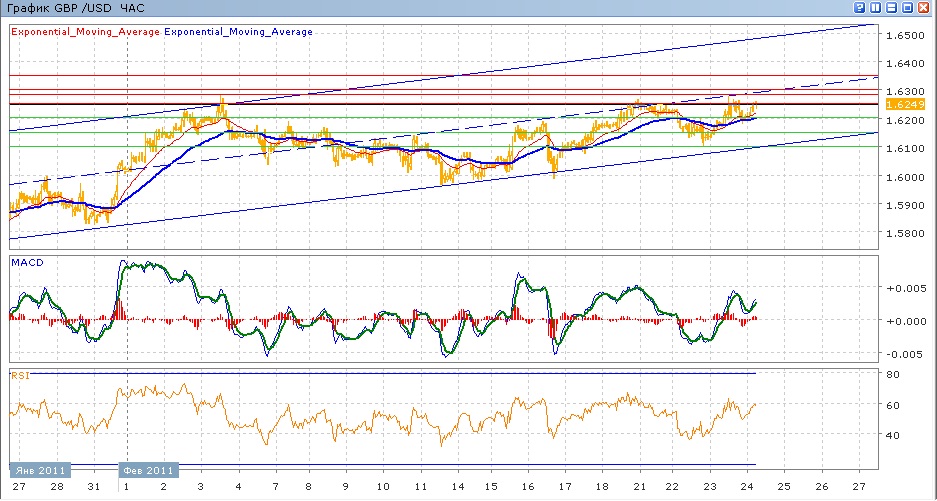
Task: Click the Янв 2011 month marker
Action: [x=41, y=470]
